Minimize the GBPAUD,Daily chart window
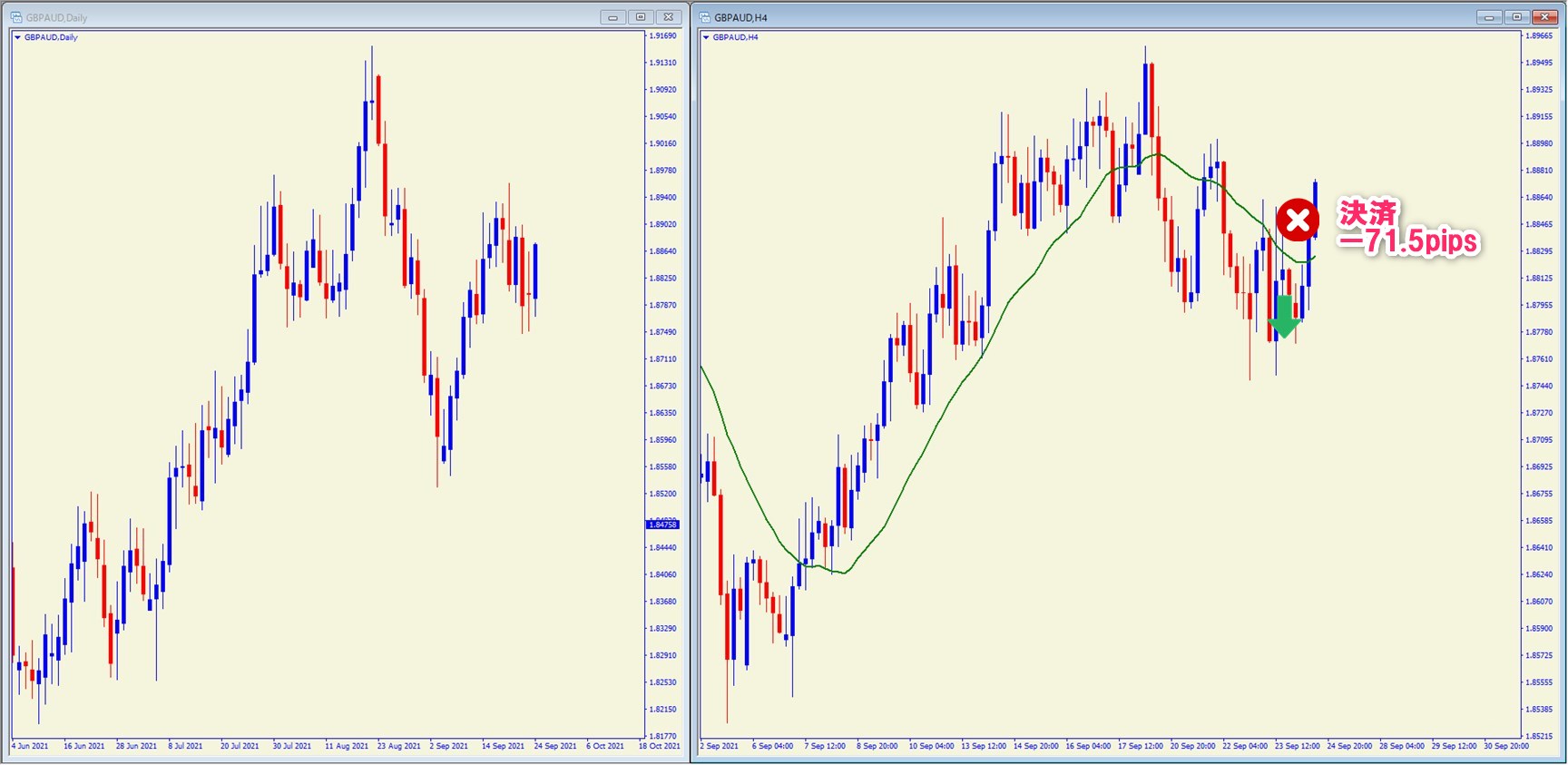 (613, 17)
